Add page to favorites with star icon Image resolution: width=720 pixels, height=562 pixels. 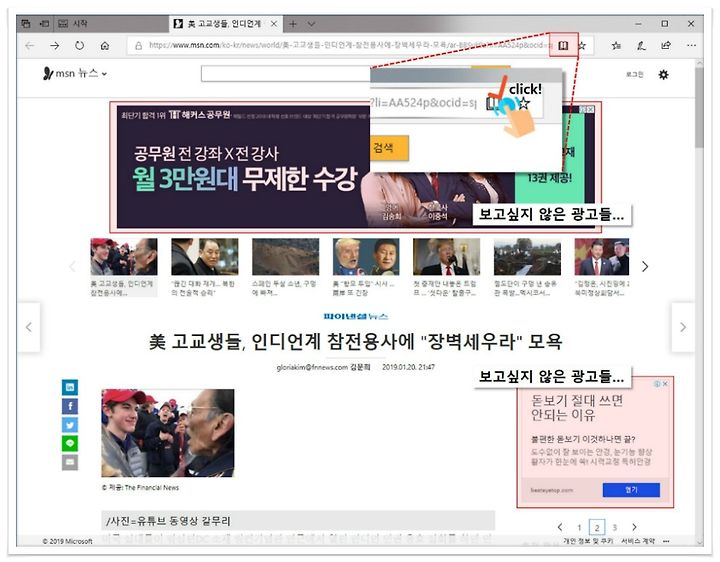[582, 45]
